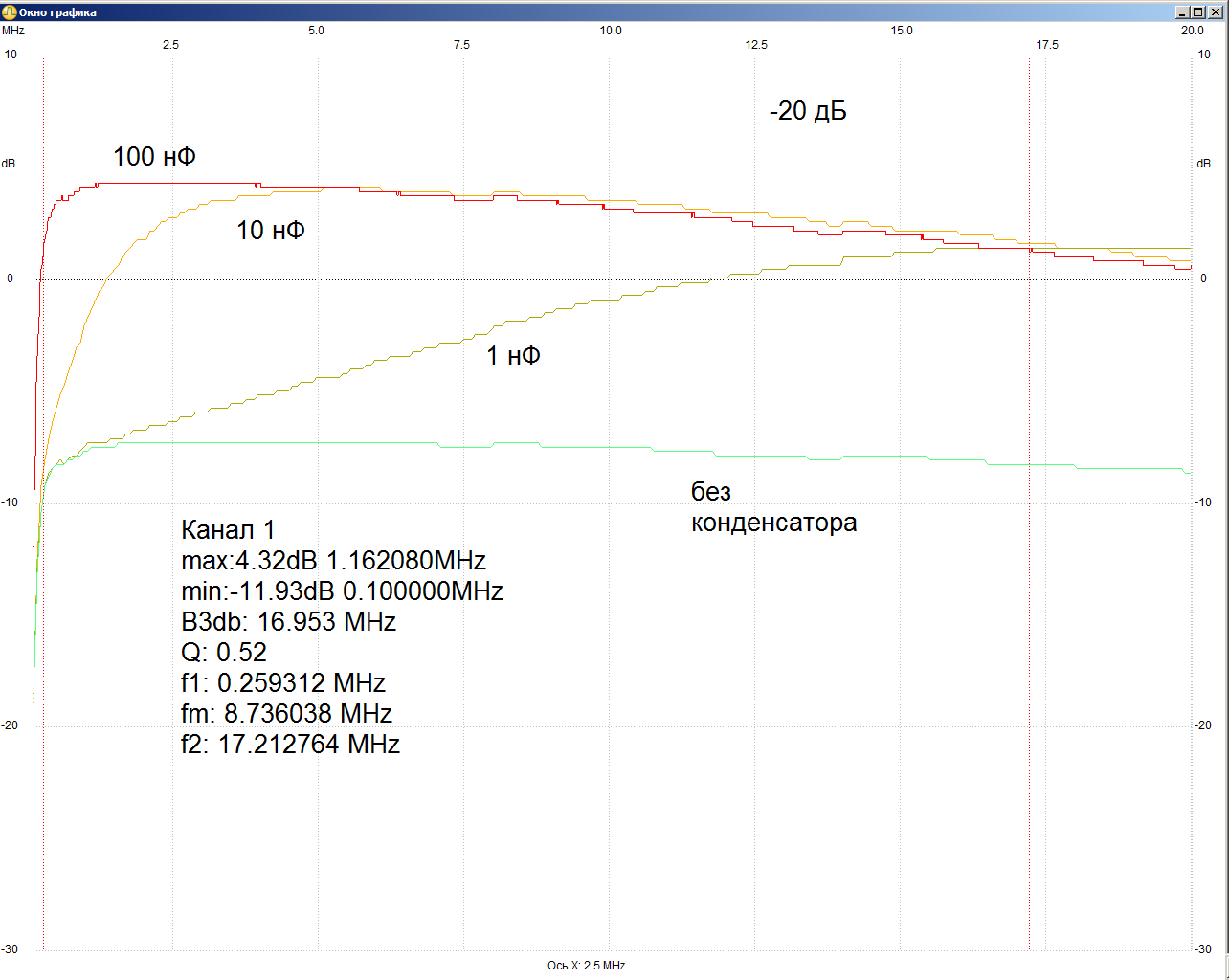1229x980 pixels.
Task: Click the f1: 0.259312 MHz readout
Action: pyautogui.click(x=283, y=683)
